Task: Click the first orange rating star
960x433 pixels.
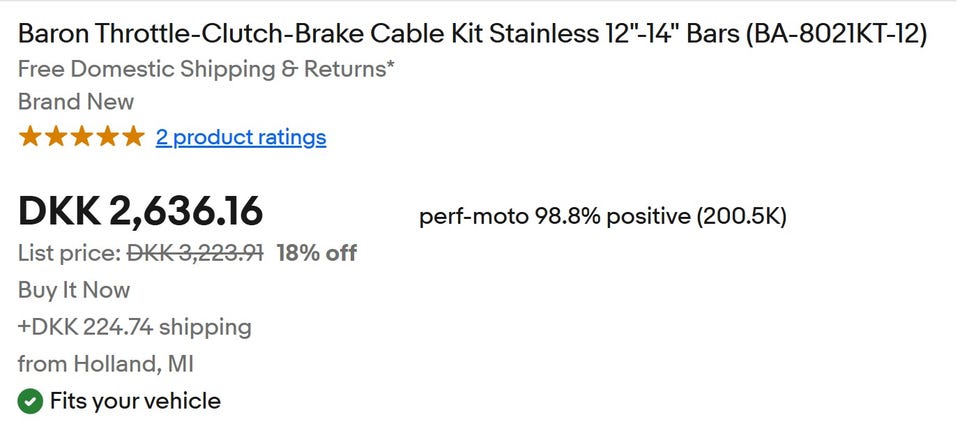Action: [30, 137]
